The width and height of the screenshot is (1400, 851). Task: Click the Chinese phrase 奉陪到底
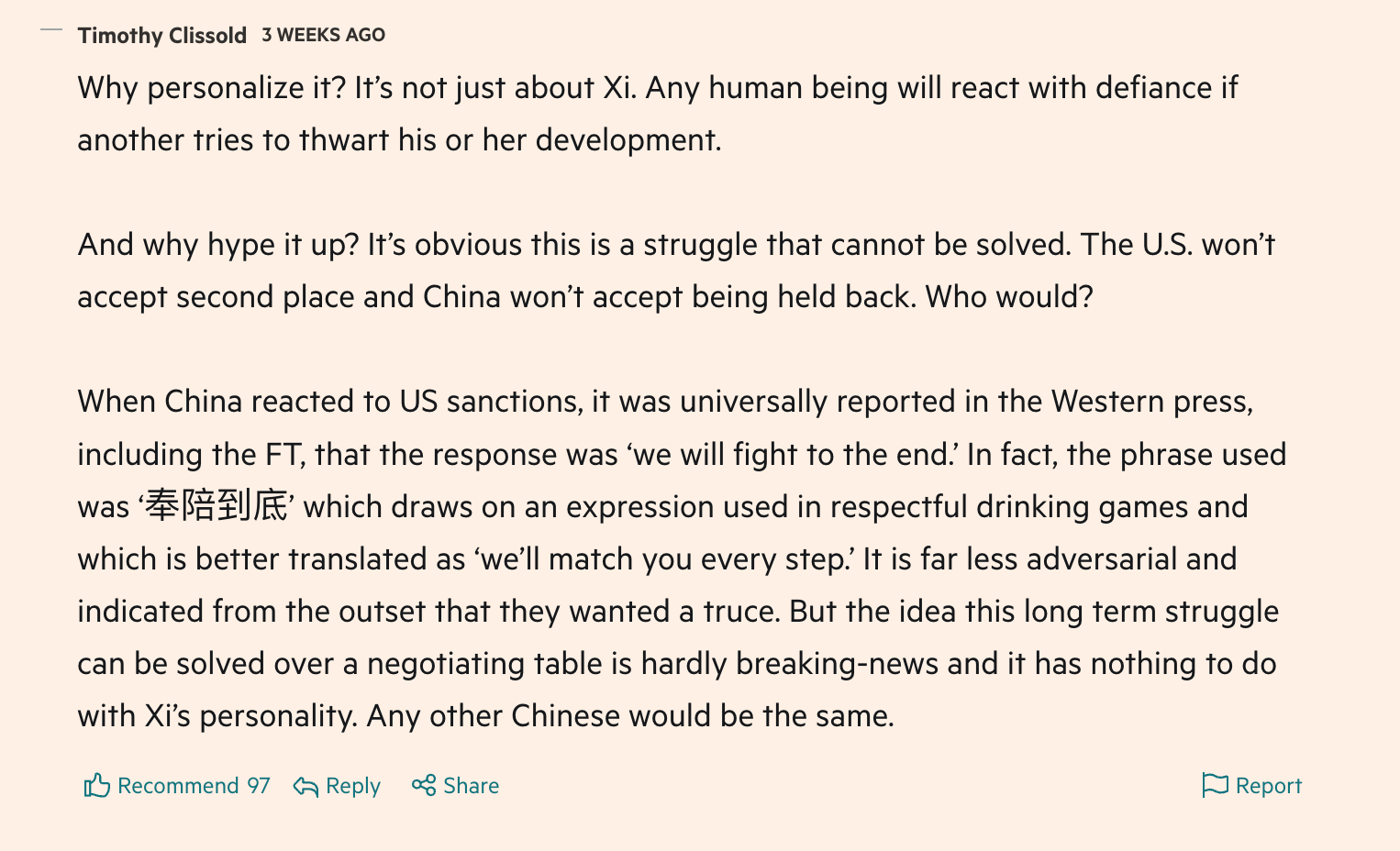coord(217,506)
